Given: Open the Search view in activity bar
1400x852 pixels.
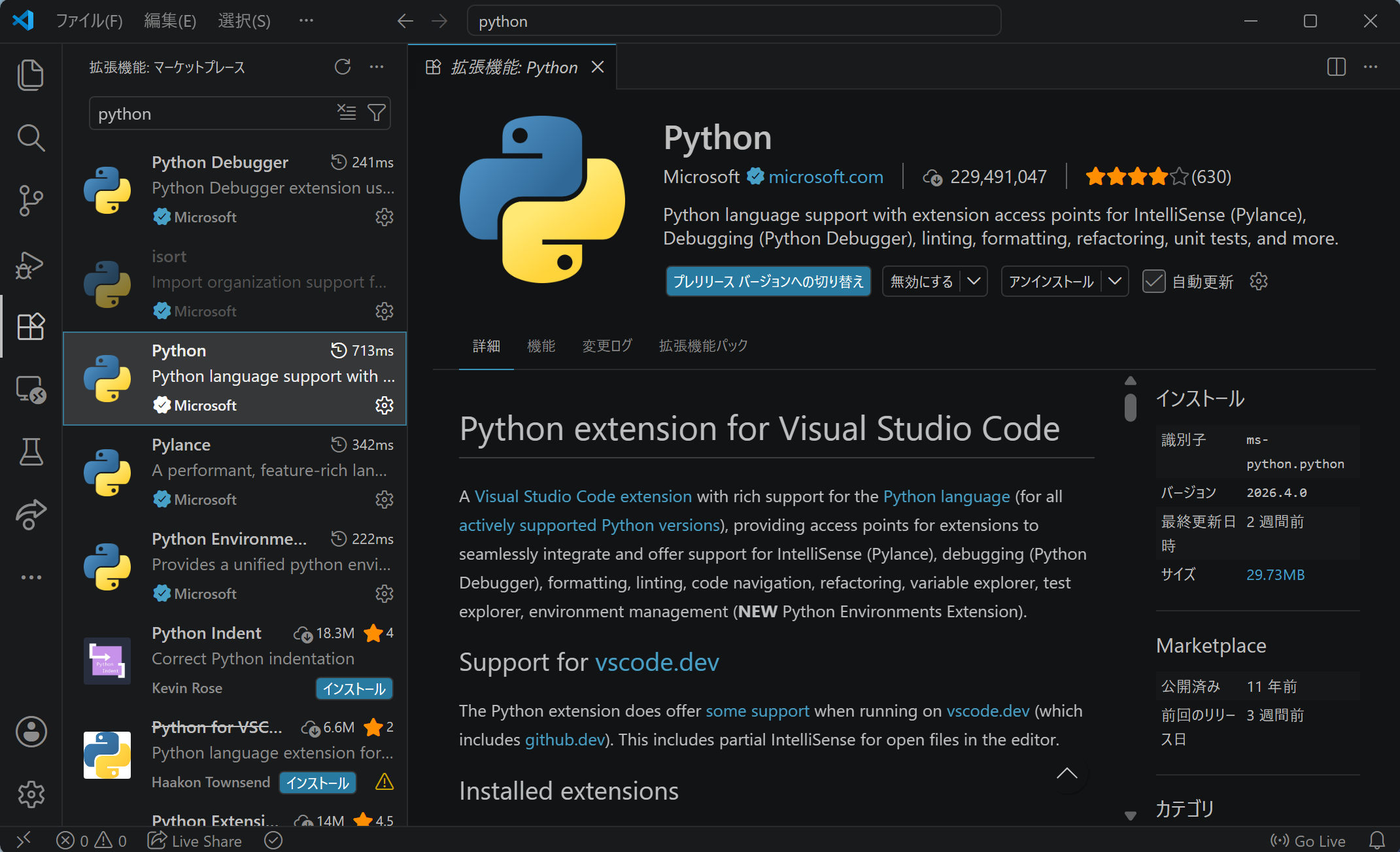Looking at the screenshot, I should [x=31, y=138].
